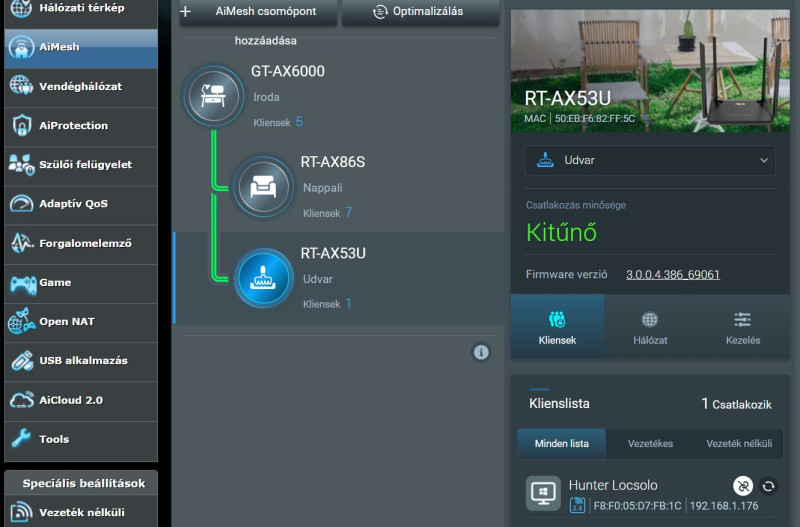Click the Open NAT globe gamepad icon

pos(21,321)
